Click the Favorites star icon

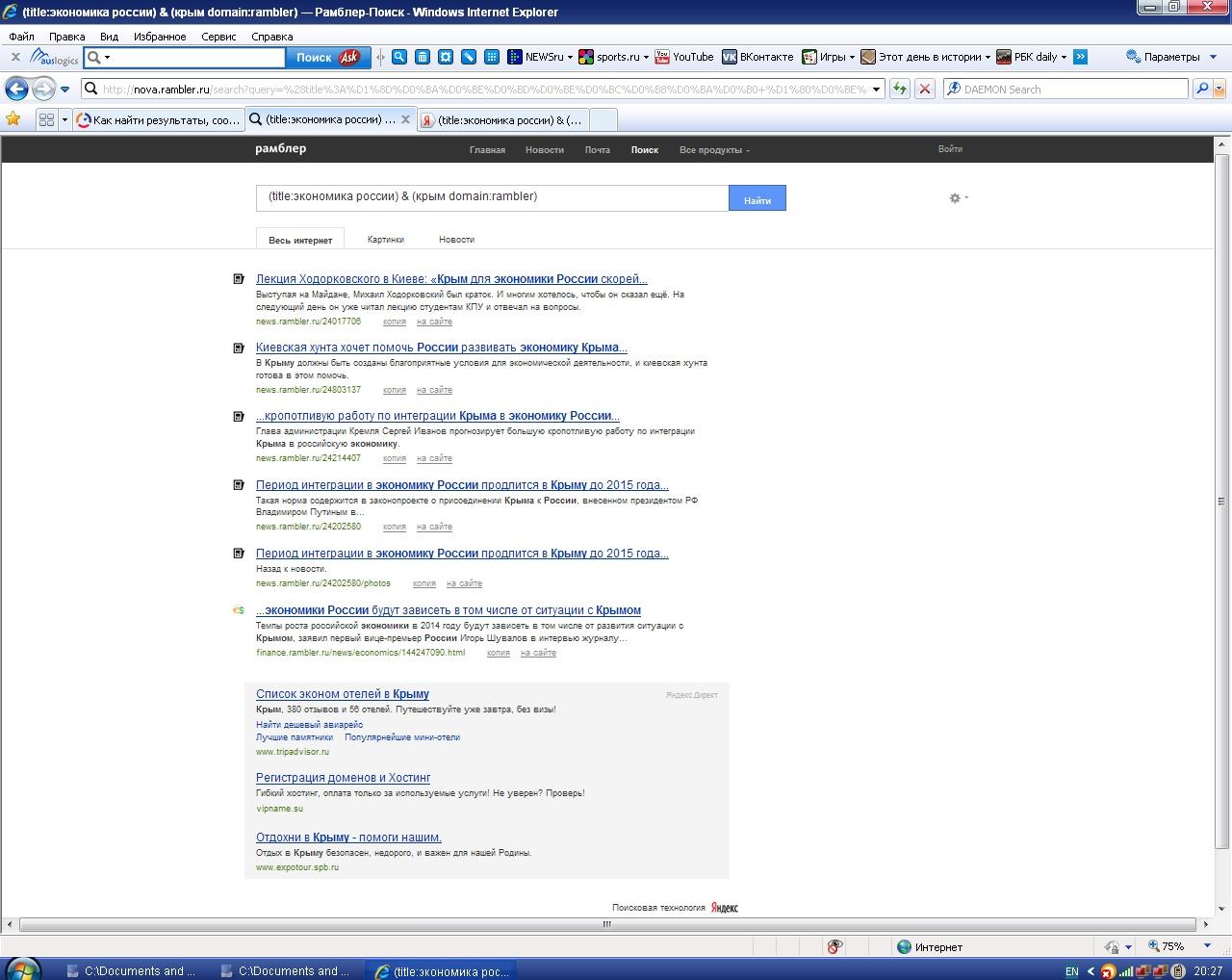(13, 119)
